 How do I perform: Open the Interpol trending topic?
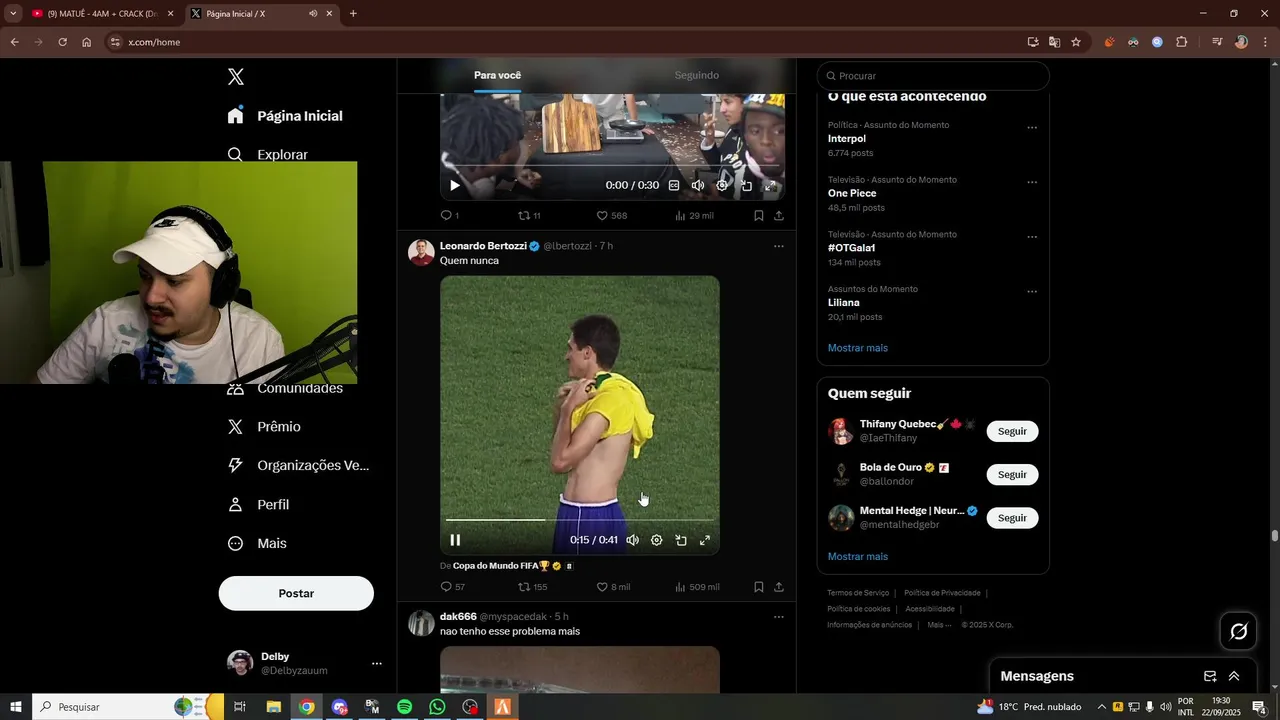click(x=847, y=139)
